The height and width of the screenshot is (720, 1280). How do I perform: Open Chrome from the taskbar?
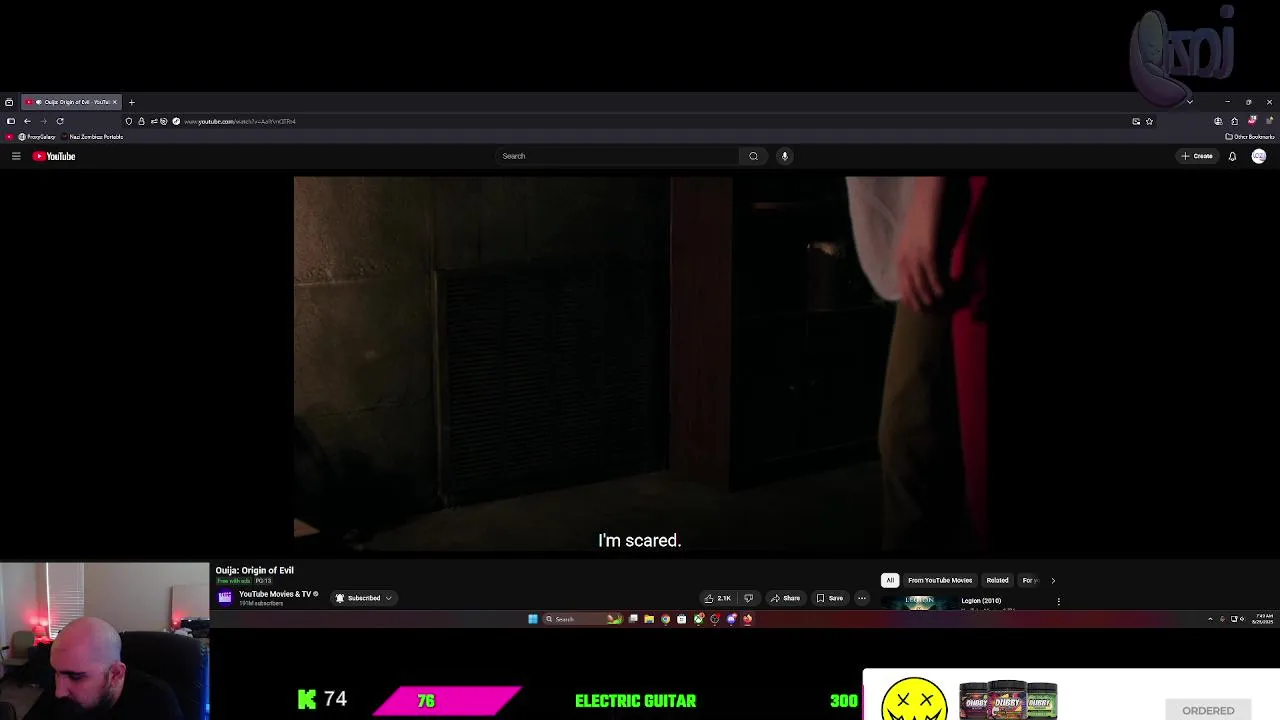[x=665, y=619]
